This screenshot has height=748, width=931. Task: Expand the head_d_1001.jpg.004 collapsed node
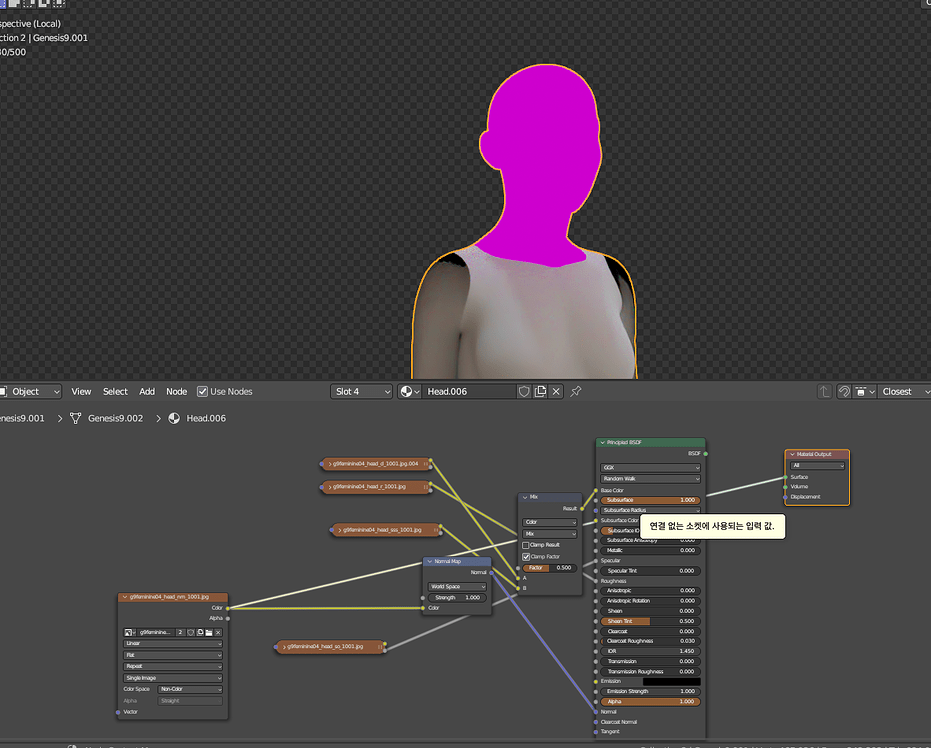[x=330, y=464]
